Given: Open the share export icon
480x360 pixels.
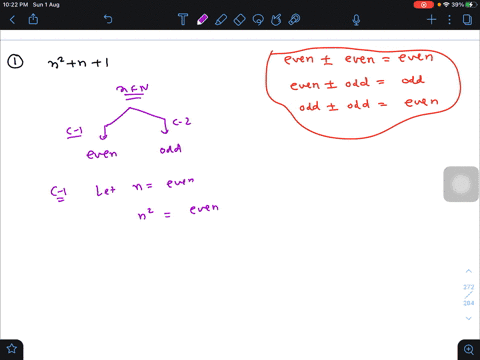Looking at the screenshot, I should pyautogui.click(x=33, y=19).
